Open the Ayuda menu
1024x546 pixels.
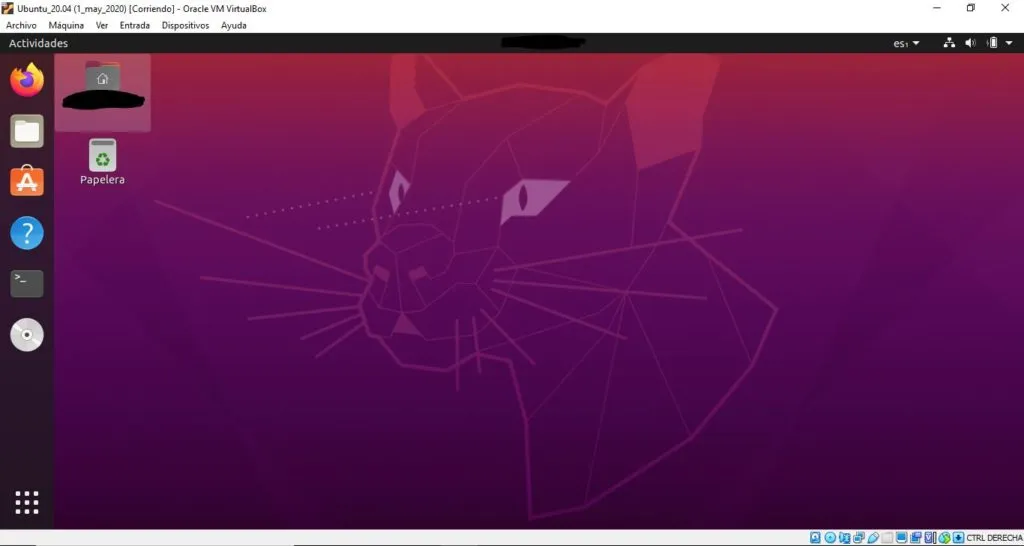(234, 25)
